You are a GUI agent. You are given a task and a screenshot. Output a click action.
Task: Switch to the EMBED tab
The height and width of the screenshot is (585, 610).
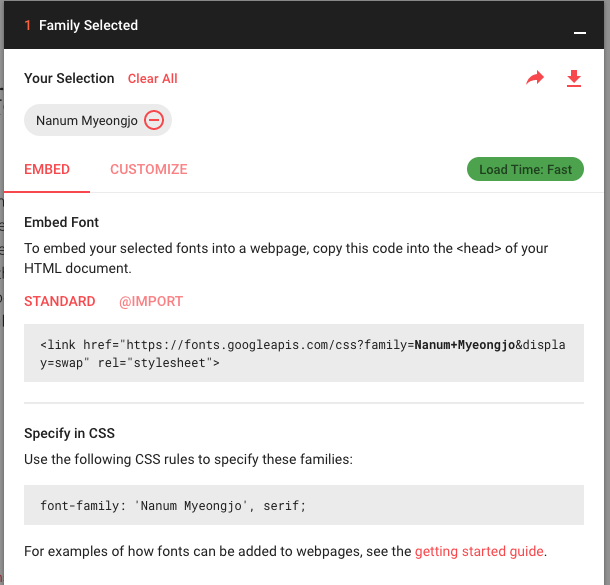[47, 169]
